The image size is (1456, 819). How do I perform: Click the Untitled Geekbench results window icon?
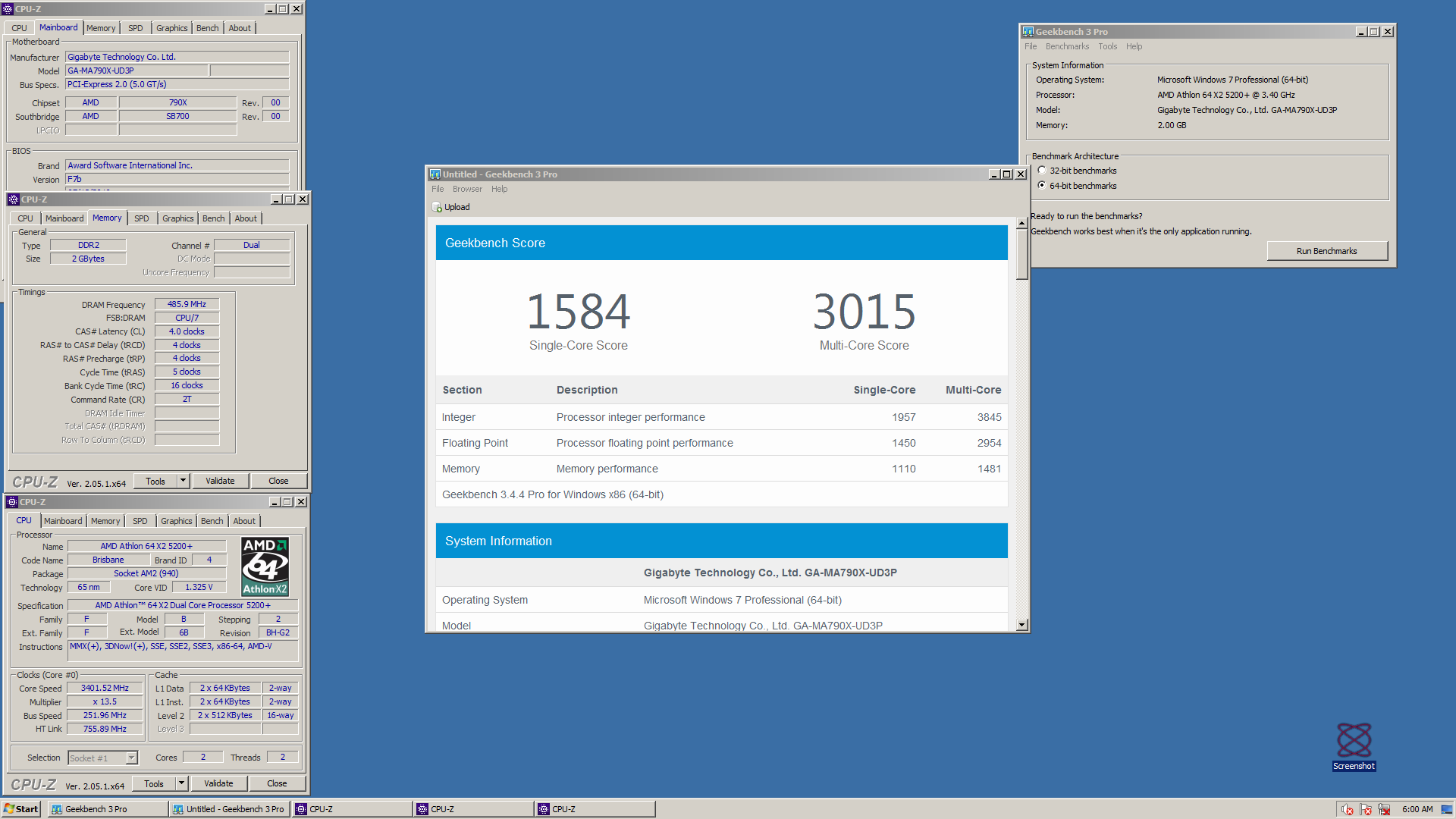pyautogui.click(x=435, y=174)
